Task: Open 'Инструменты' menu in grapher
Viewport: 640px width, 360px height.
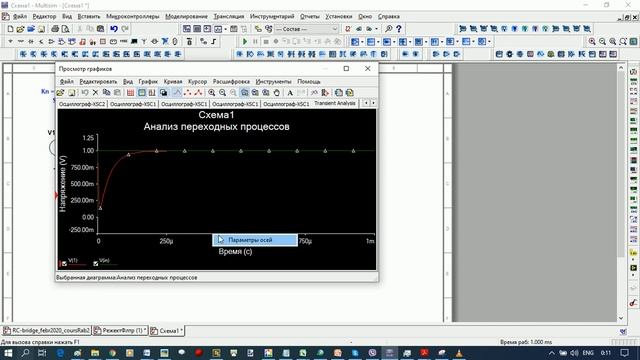Action: 273,82
